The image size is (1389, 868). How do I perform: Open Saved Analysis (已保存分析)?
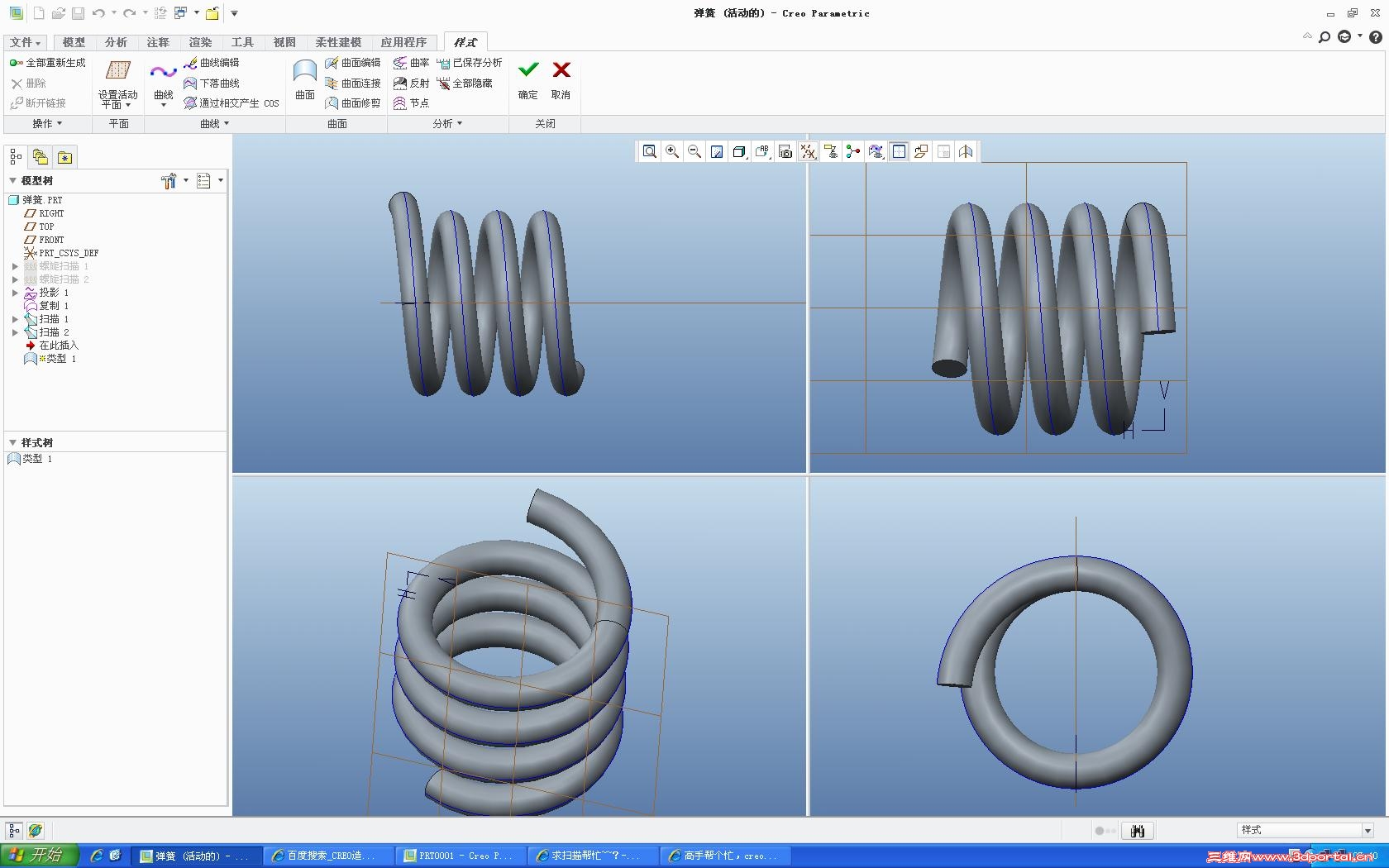coord(470,63)
